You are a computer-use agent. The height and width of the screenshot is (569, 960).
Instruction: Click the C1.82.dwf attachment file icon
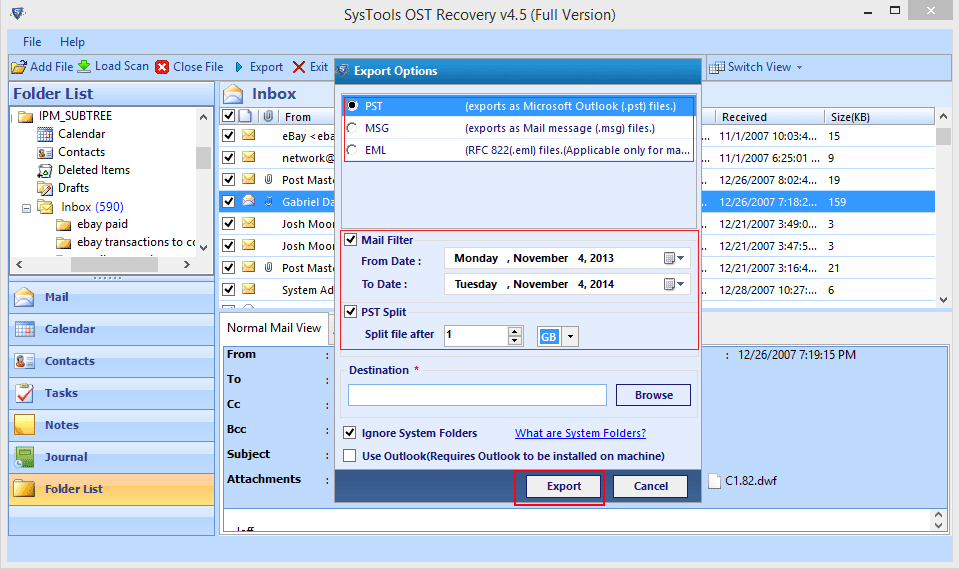coord(714,481)
